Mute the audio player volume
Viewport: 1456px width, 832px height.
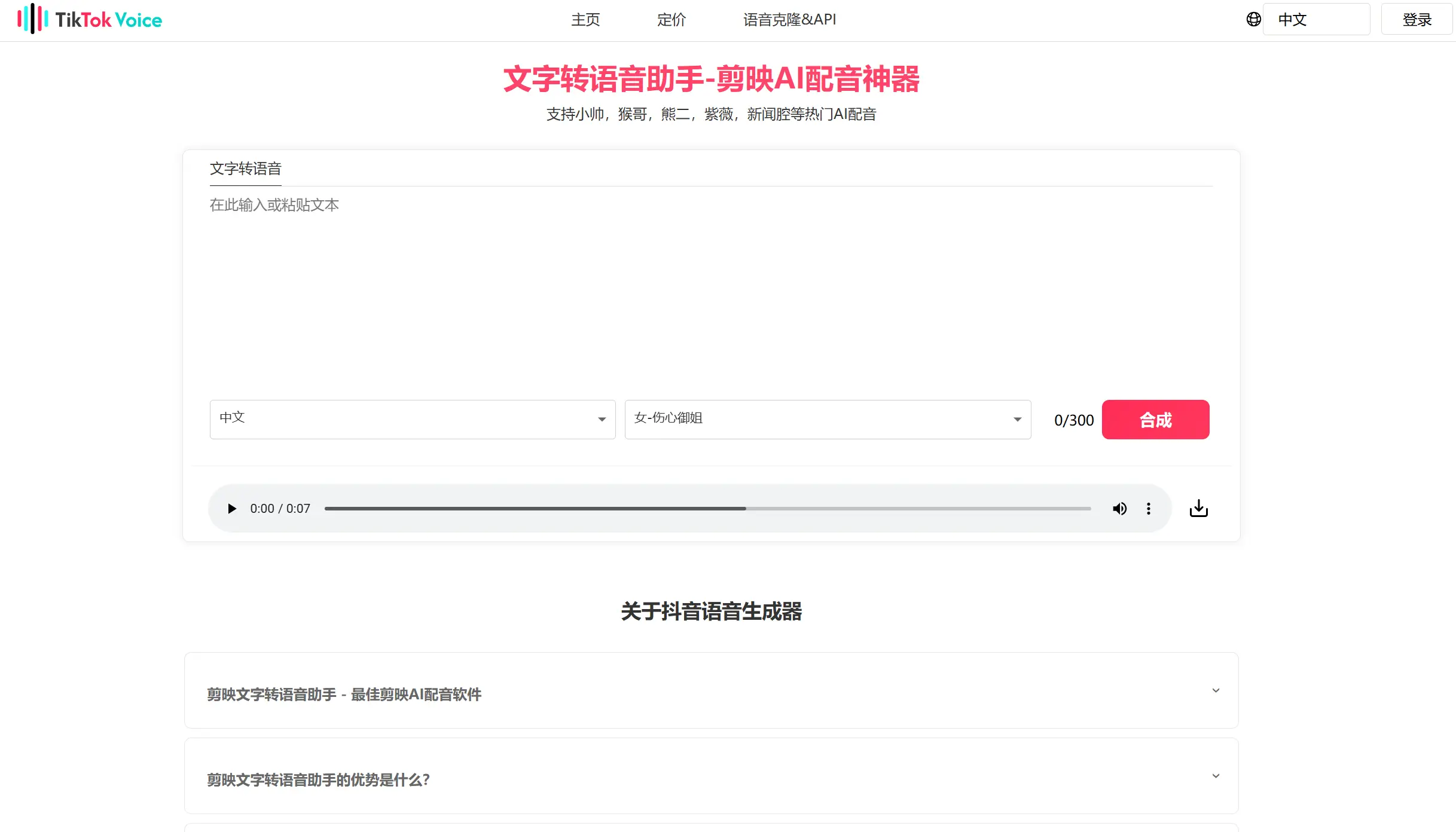point(1119,509)
